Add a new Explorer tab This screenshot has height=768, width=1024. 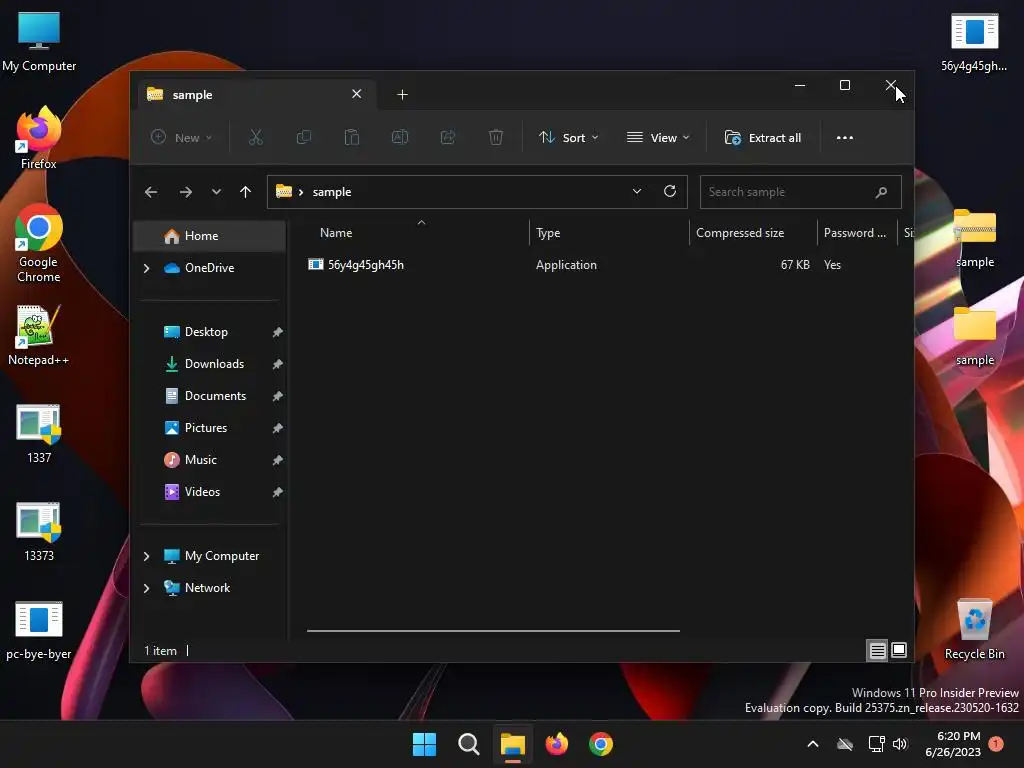[402, 95]
